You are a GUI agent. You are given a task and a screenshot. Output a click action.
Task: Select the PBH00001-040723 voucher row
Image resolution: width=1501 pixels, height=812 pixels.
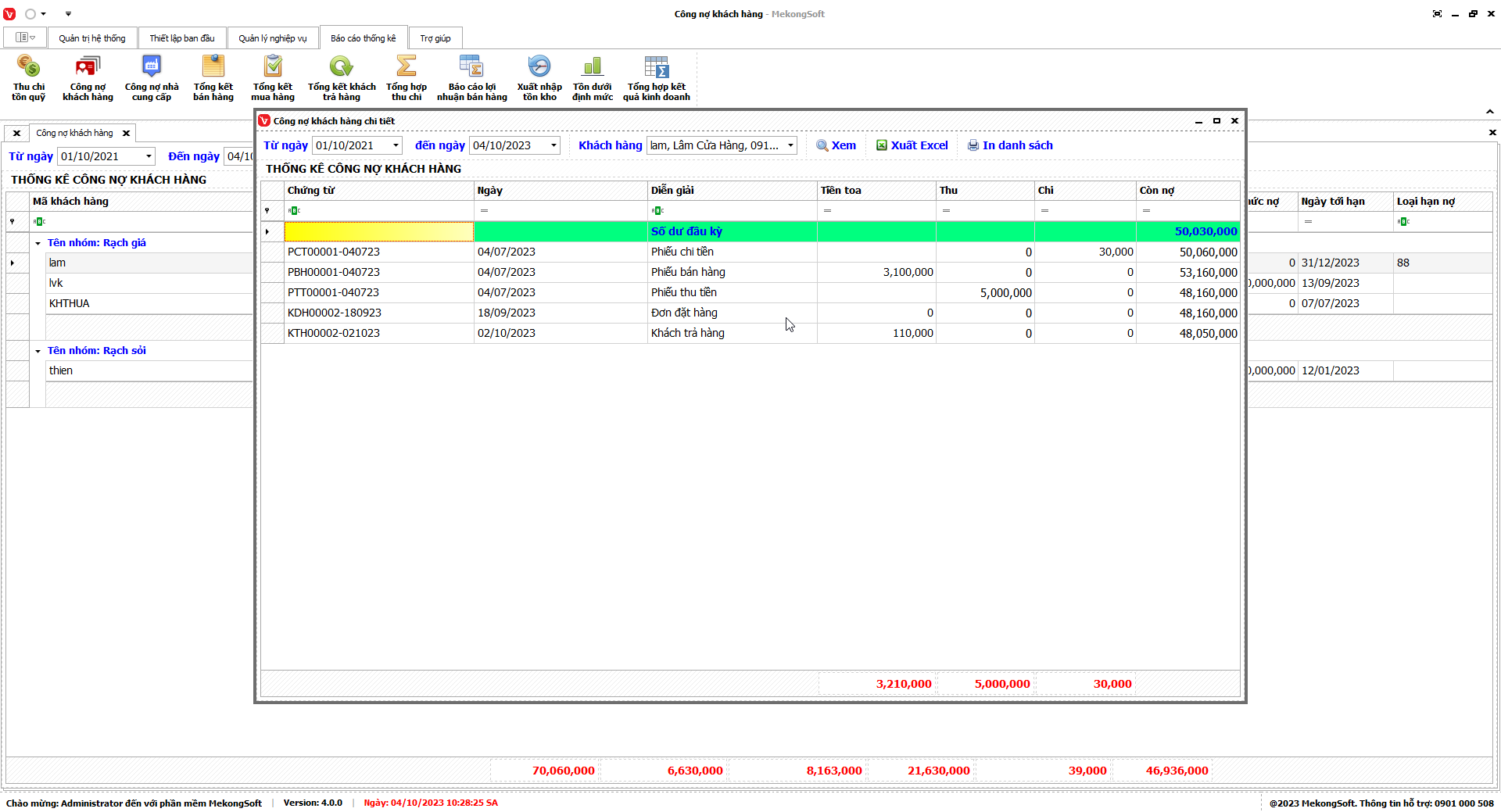(334, 272)
